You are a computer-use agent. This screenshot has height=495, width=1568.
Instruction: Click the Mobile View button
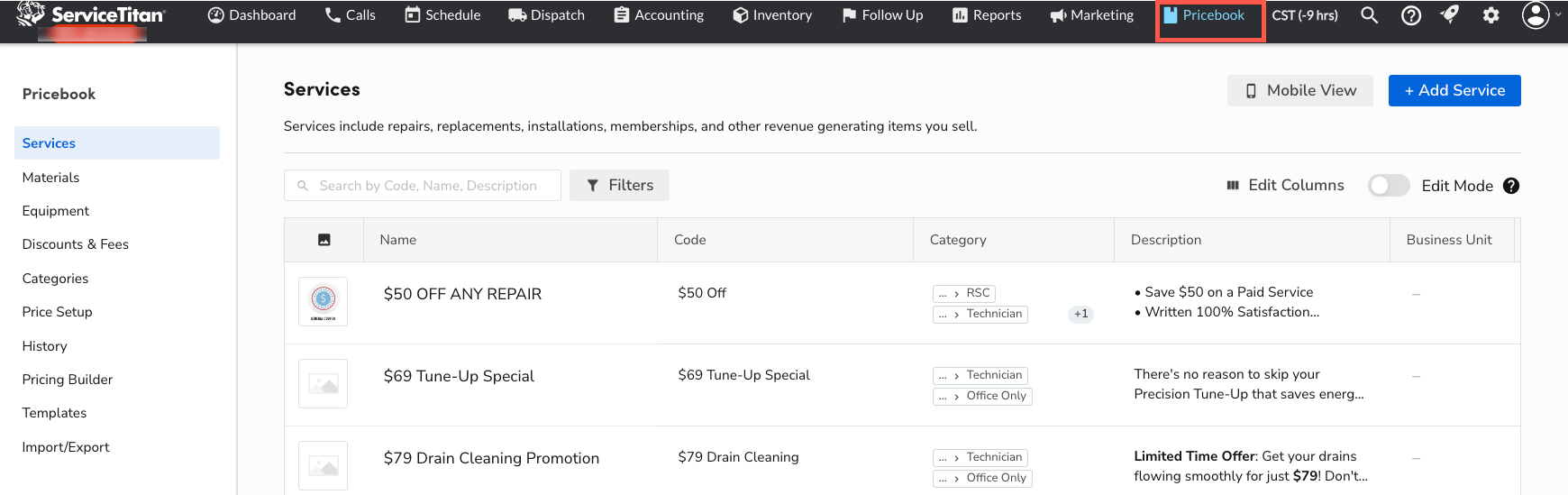1299,90
